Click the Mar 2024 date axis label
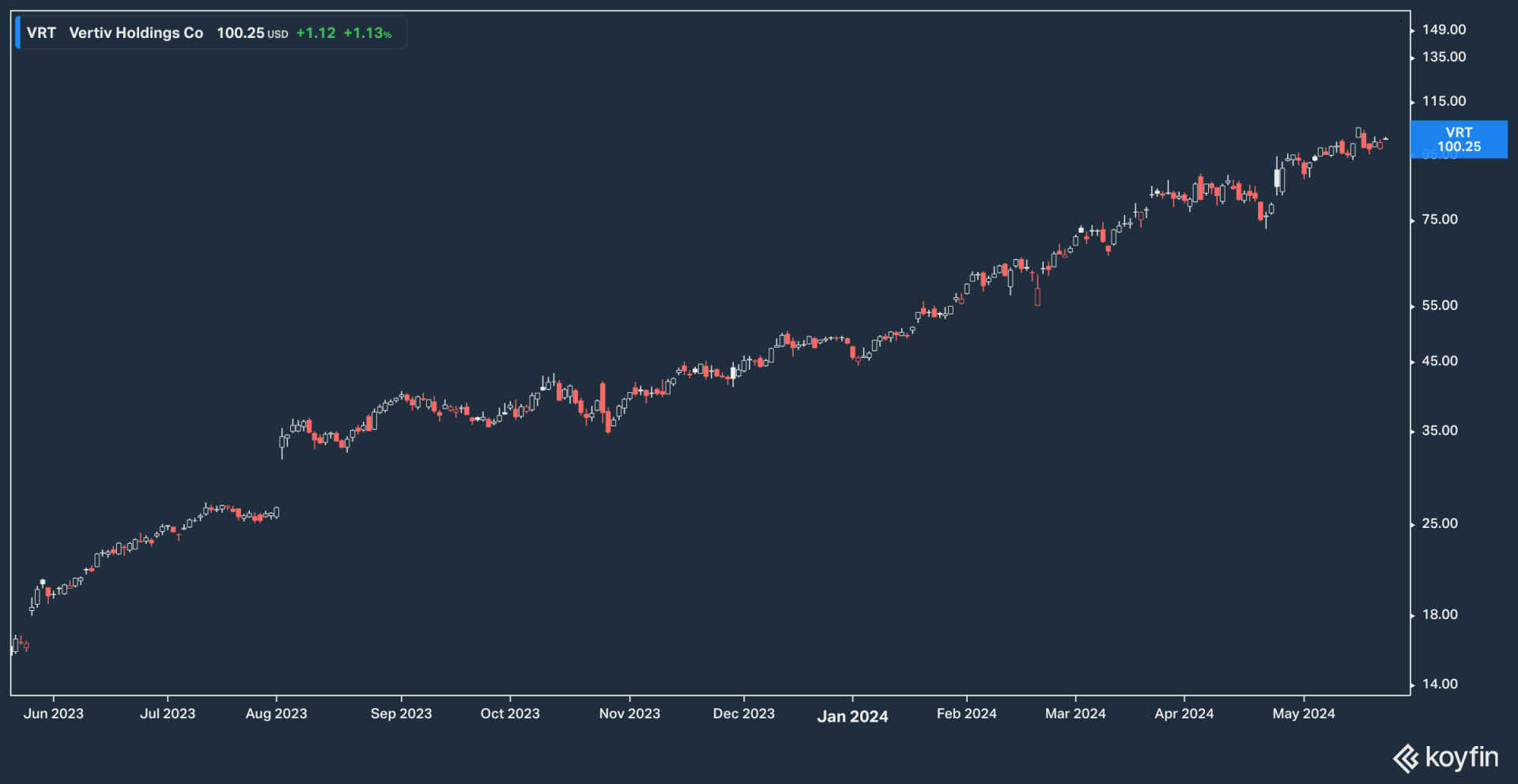This screenshot has height=784, width=1518. pos(1075,714)
